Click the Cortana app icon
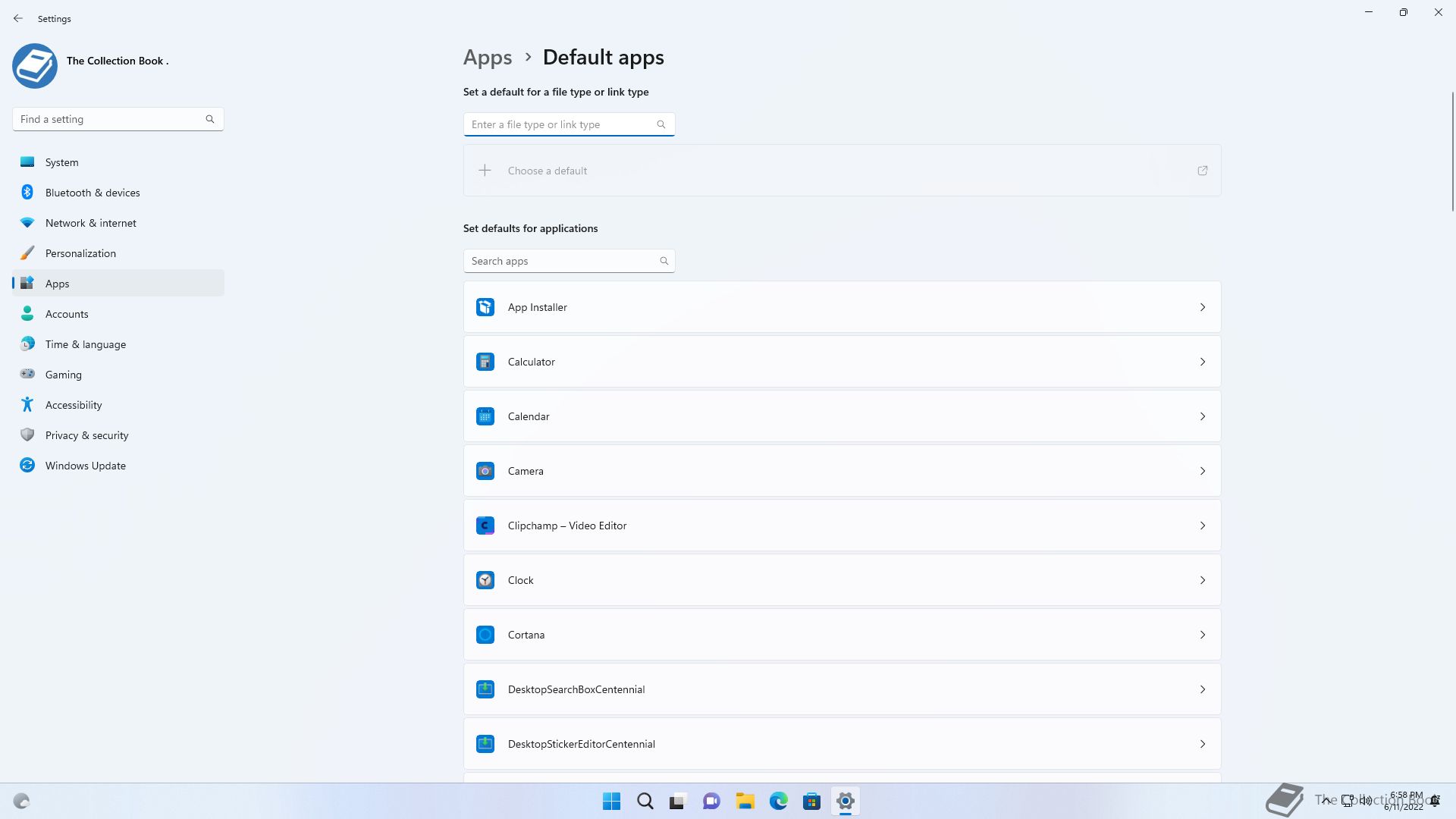This screenshot has height=819, width=1456. (485, 635)
